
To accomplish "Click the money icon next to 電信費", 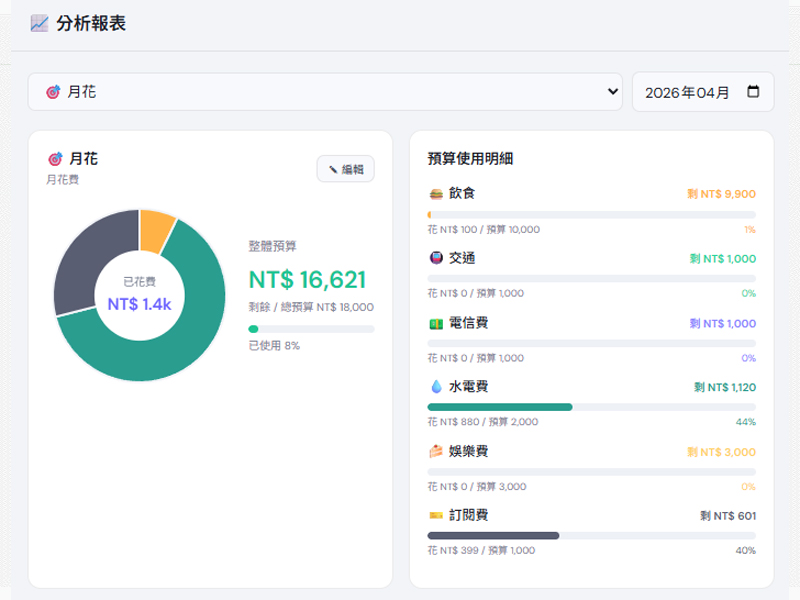I will coord(436,323).
